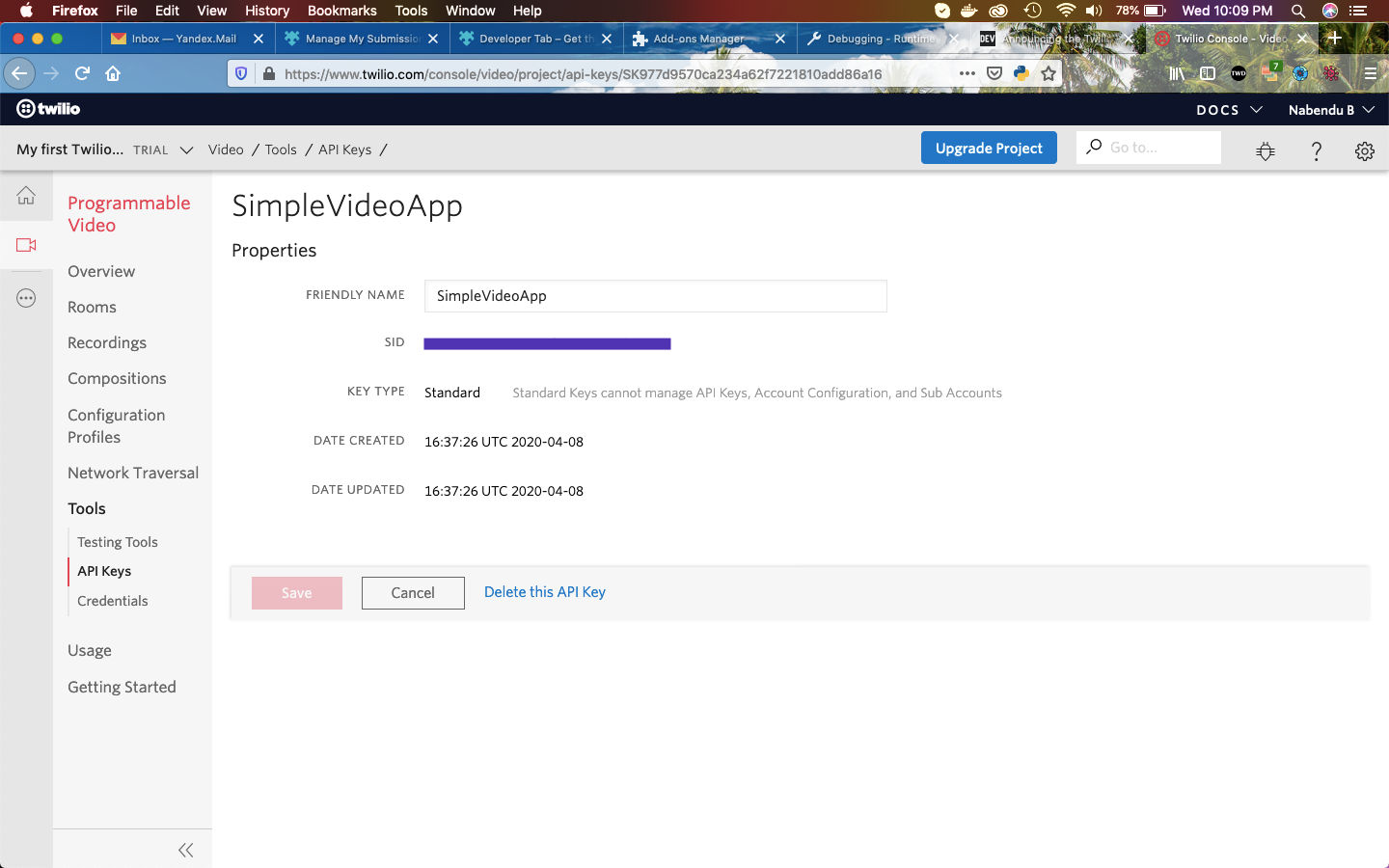
Task: Open the Recordings sidebar link
Action: pos(107,342)
